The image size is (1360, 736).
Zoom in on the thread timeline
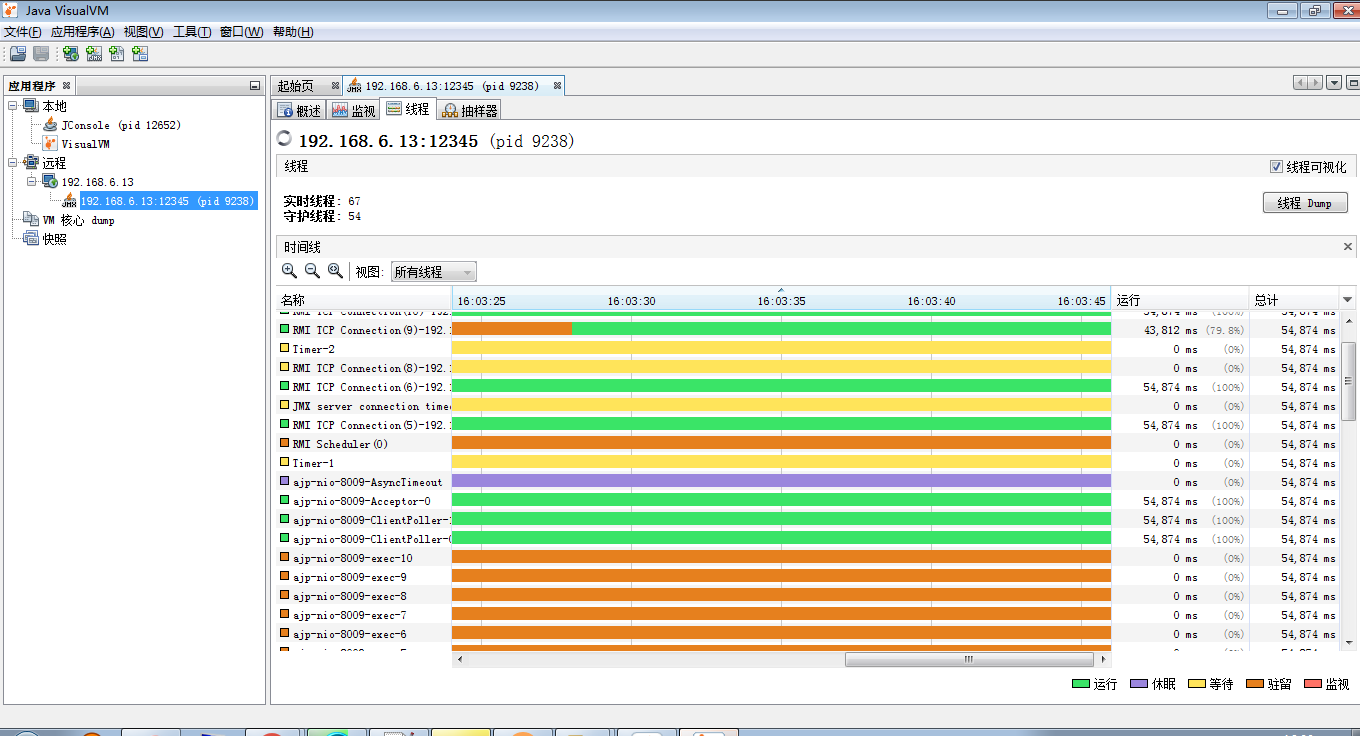click(289, 271)
